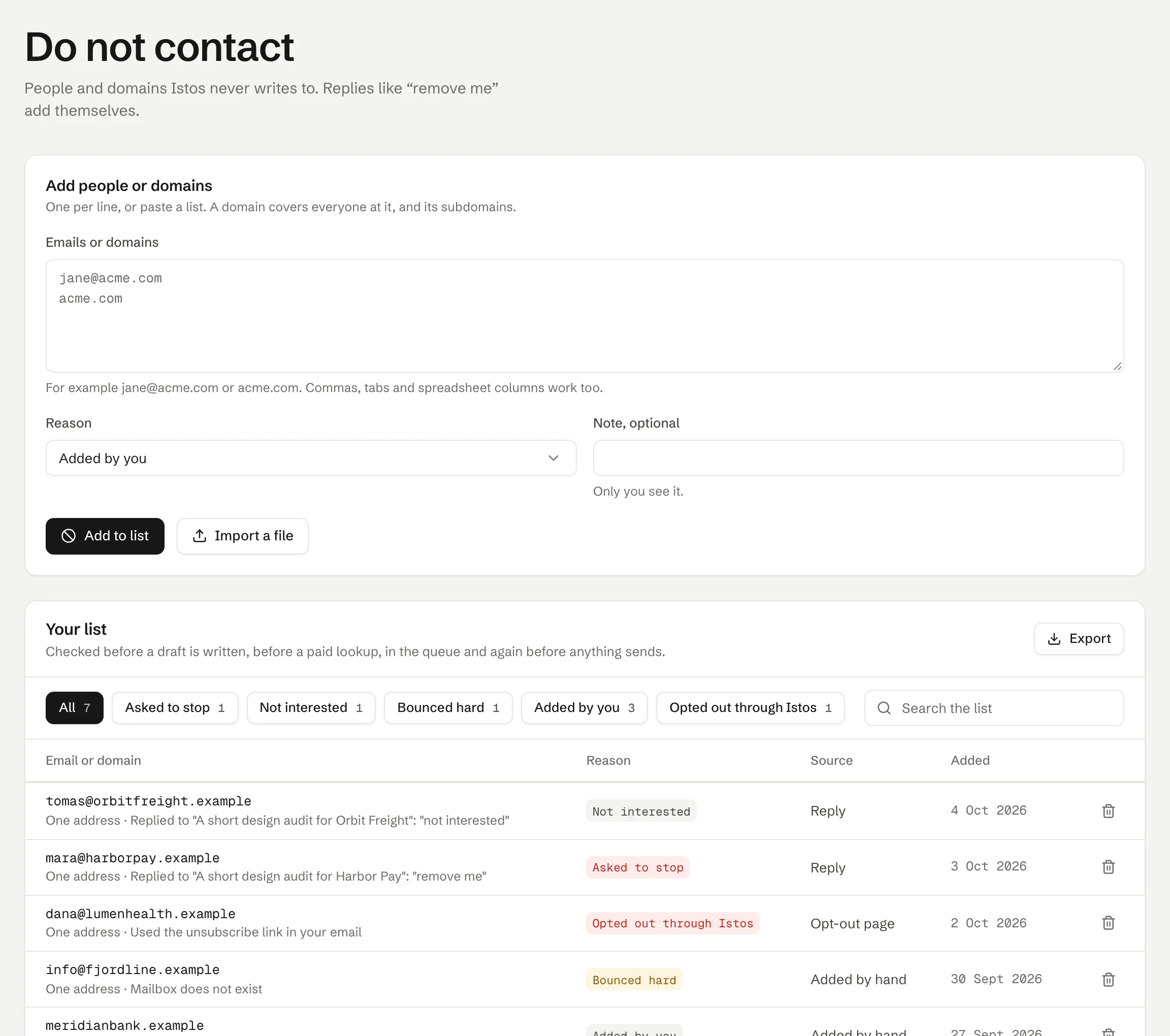Click mara@harborpay.example address
Screen dimensions: 1170x1036
[x=132, y=858]
